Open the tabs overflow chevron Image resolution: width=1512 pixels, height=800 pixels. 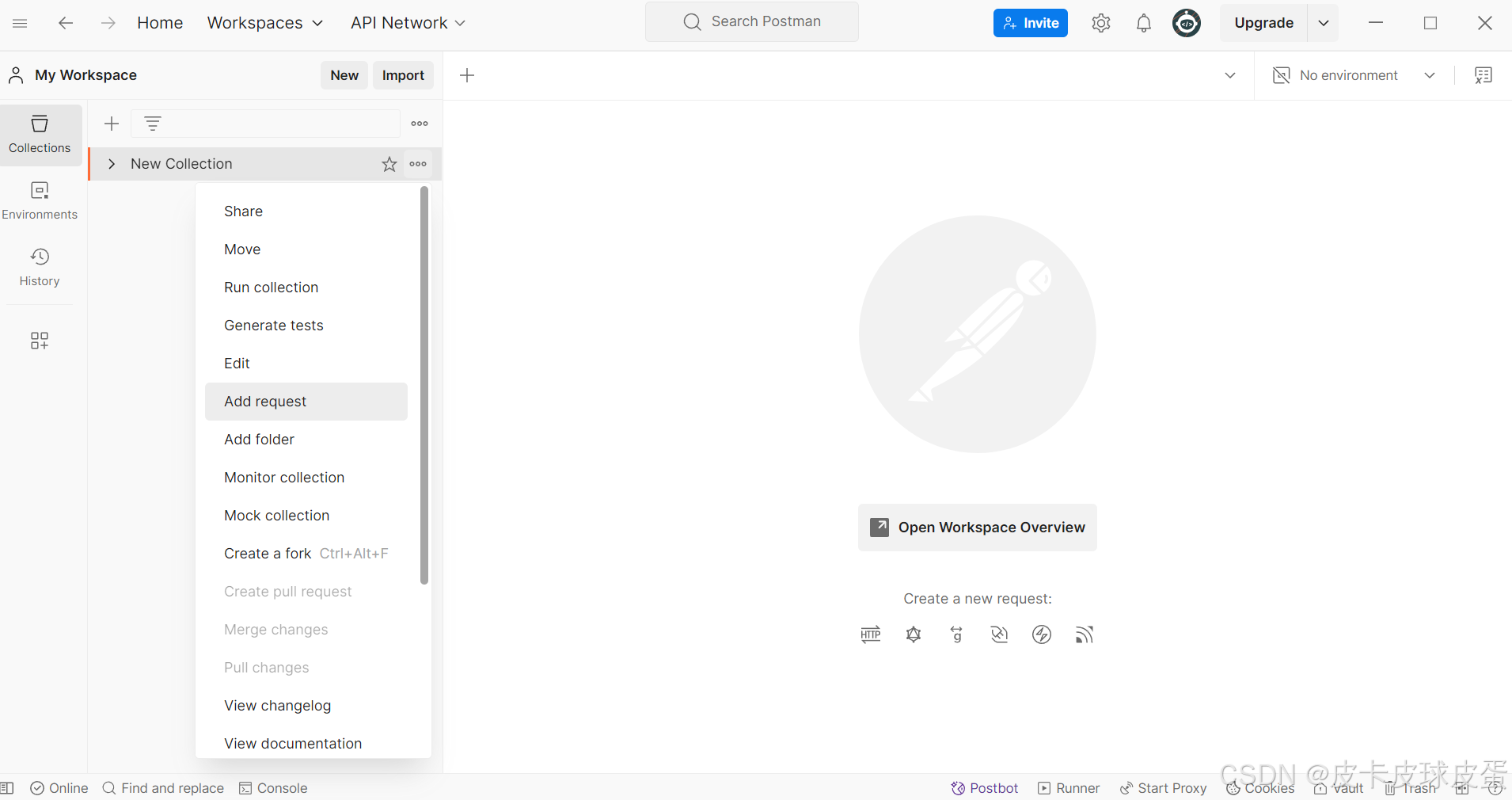coord(1230,75)
